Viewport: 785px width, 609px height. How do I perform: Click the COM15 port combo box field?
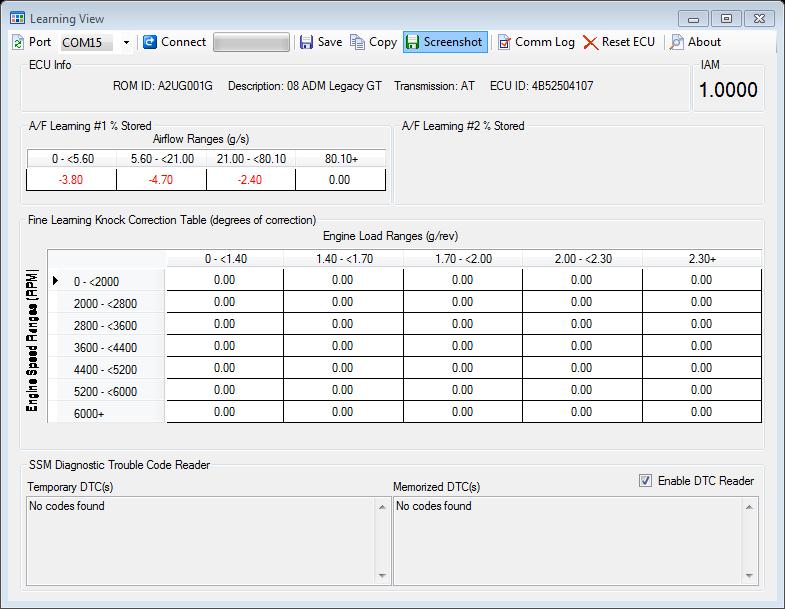click(87, 42)
